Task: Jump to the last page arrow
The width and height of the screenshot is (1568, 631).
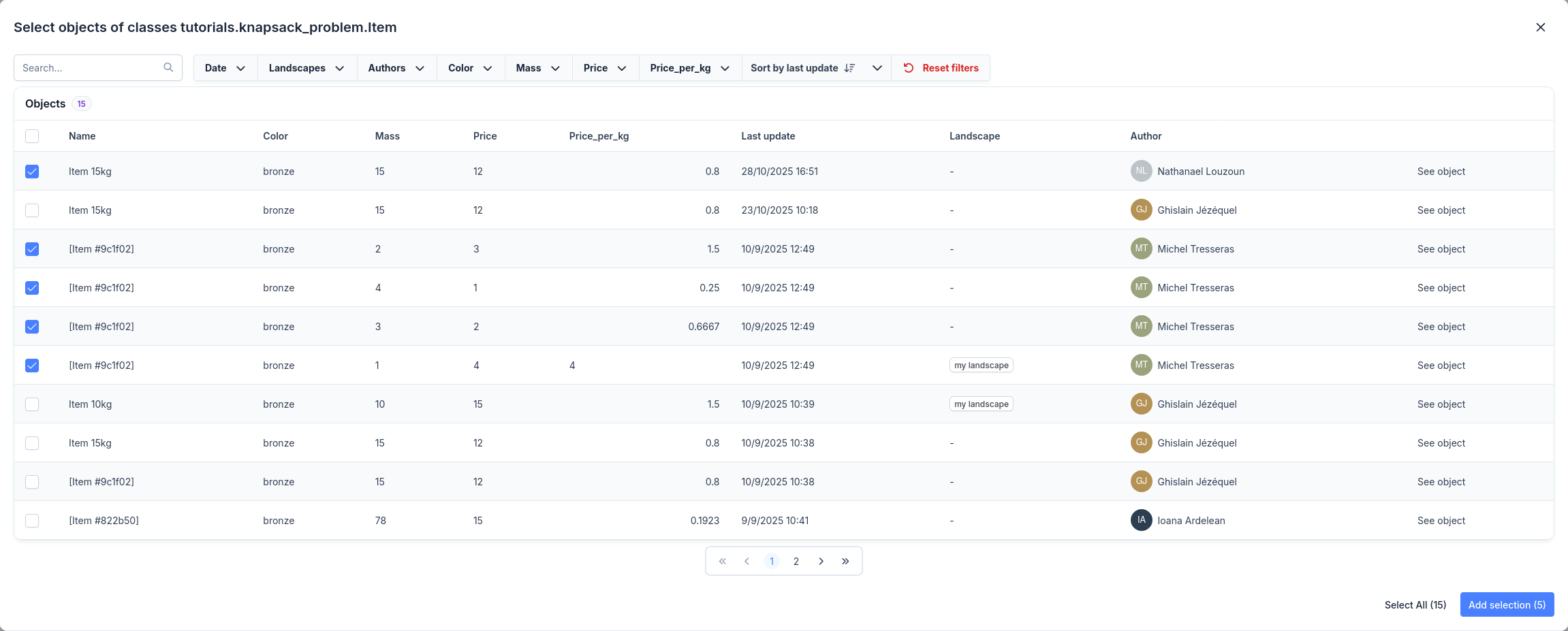Action: pyautogui.click(x=845, y=562)
